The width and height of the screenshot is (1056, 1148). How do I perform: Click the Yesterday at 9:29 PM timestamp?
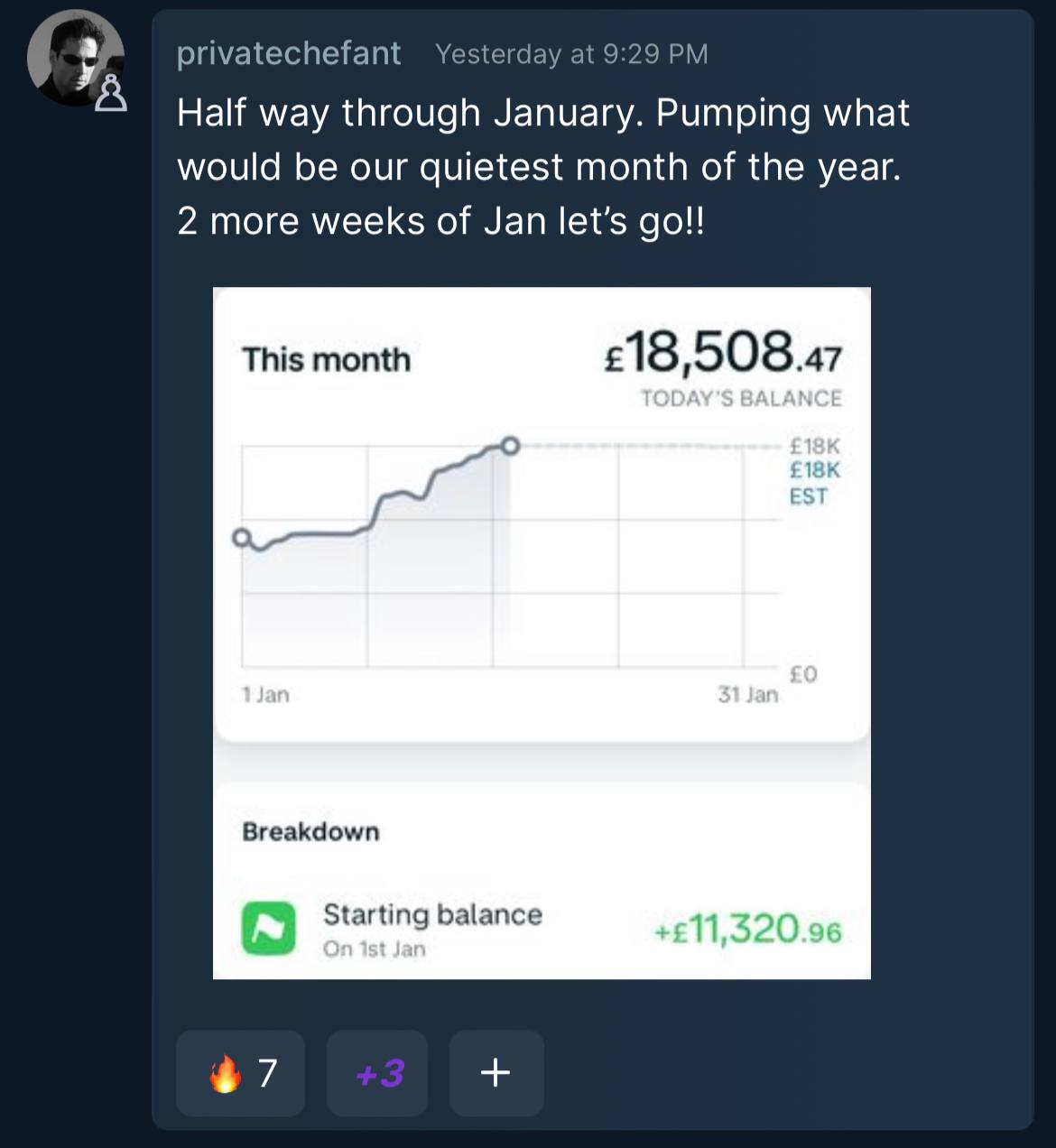tap(571, 54)
